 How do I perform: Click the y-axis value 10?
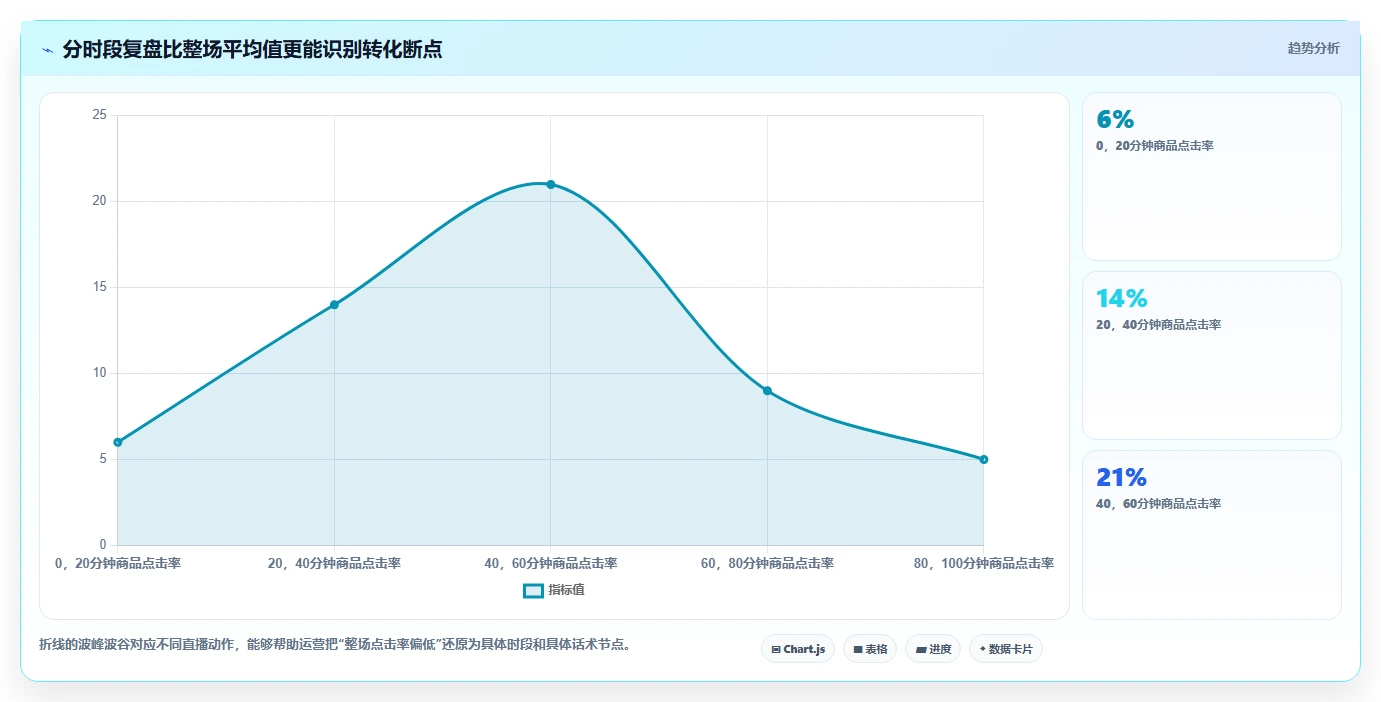pos(99,373)
